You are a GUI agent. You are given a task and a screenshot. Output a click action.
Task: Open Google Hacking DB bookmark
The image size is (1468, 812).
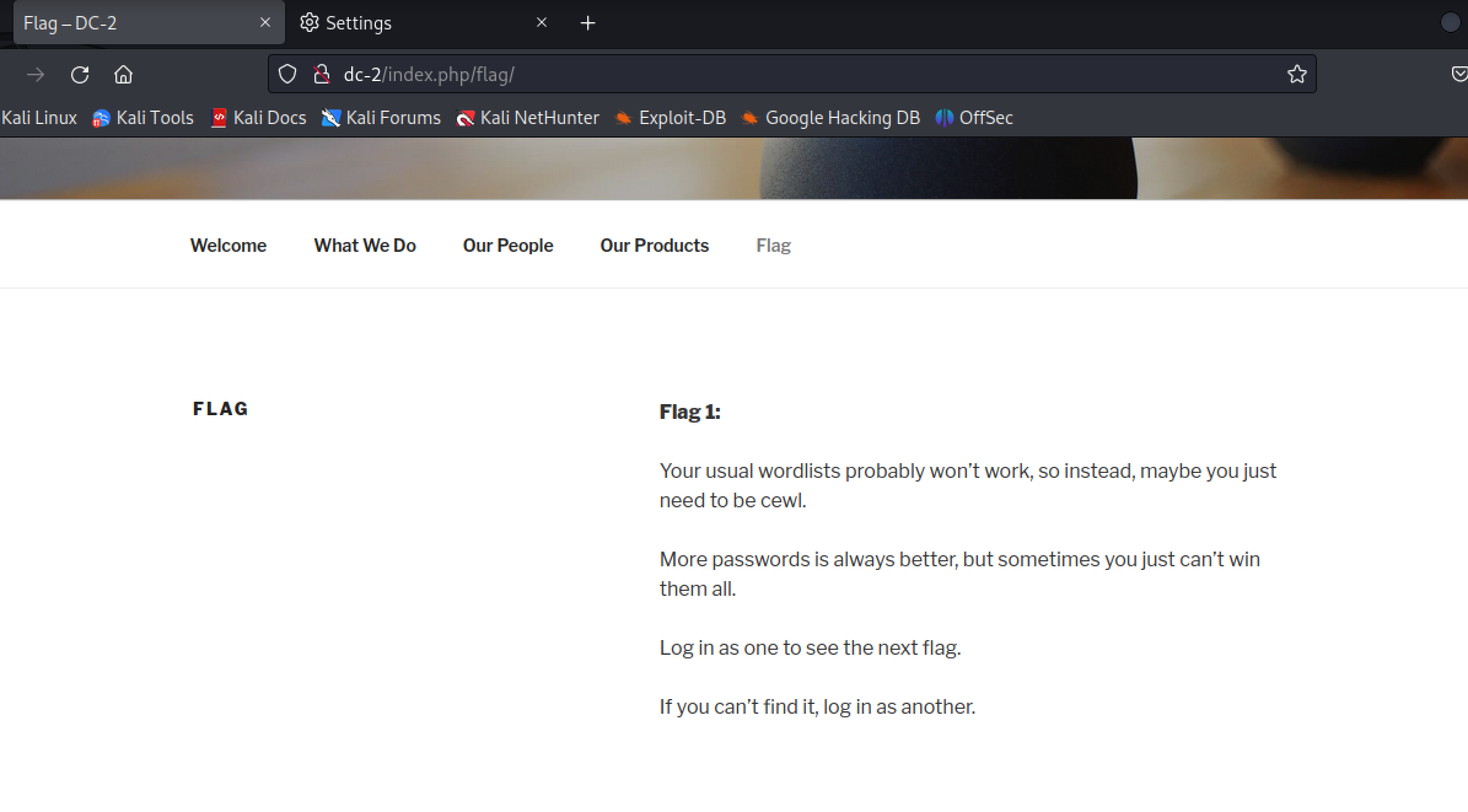pyautogui.click(x=831, y=117)
